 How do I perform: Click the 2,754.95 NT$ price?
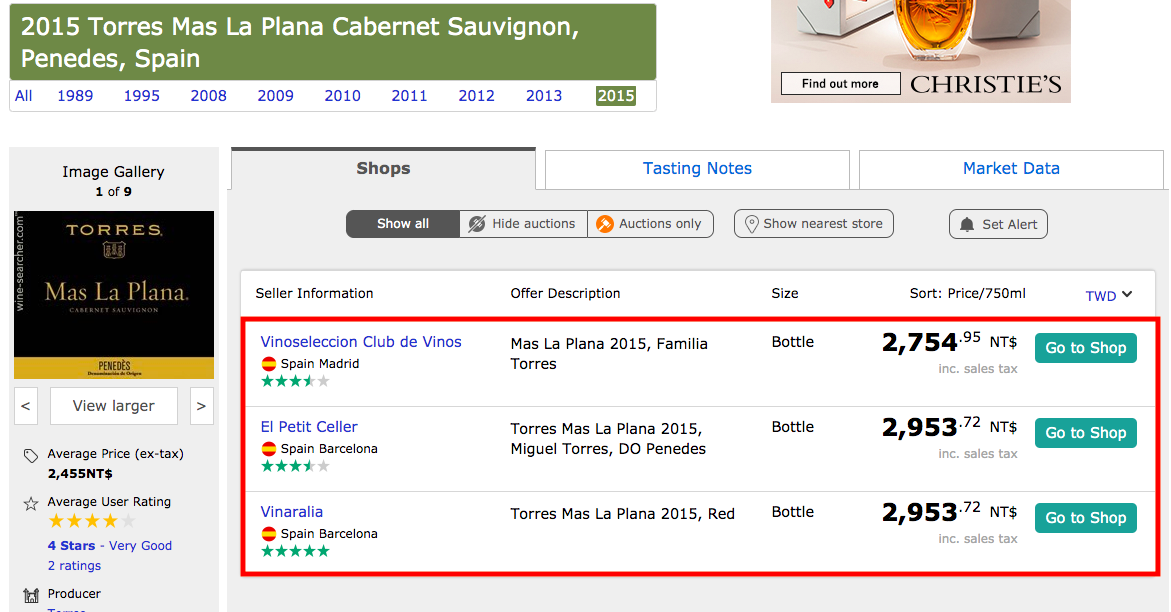click(949, 342)
